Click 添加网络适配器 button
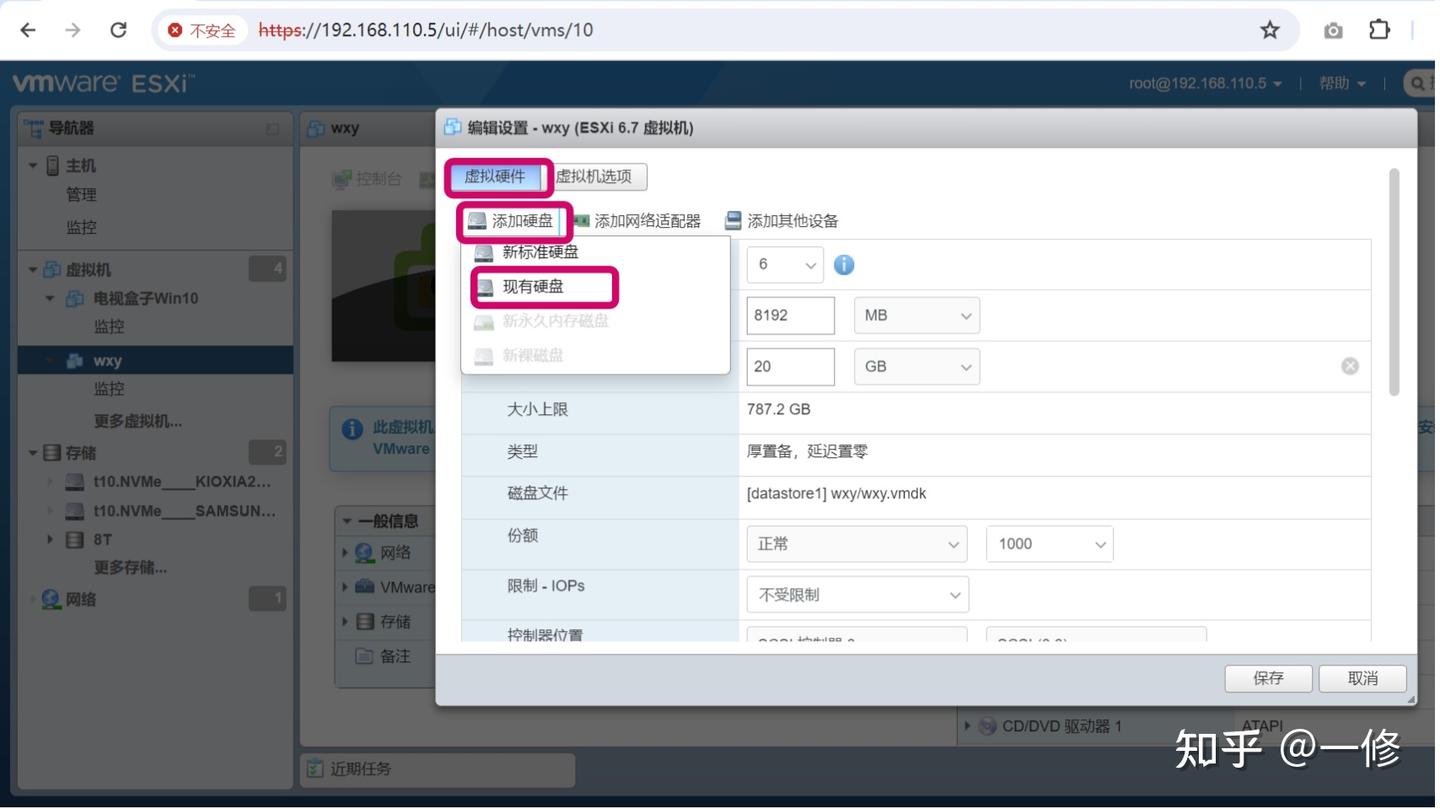 [x=637, y=221]
